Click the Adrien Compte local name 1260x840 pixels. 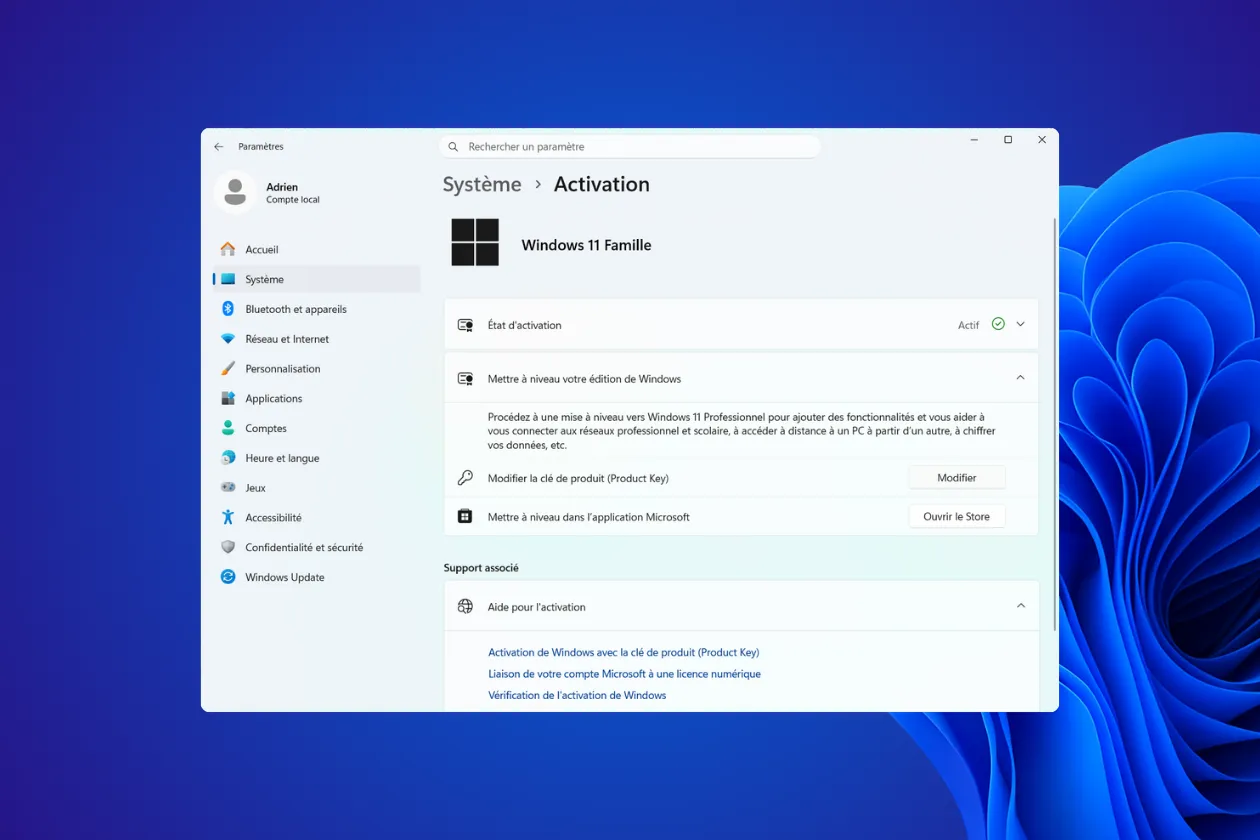click(293, 192)
